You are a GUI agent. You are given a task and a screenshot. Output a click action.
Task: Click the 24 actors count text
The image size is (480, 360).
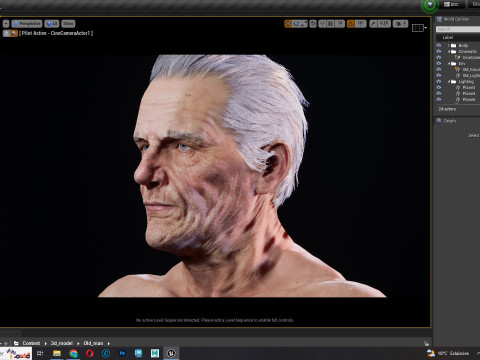pyautogui.click(x=447, y=109)
